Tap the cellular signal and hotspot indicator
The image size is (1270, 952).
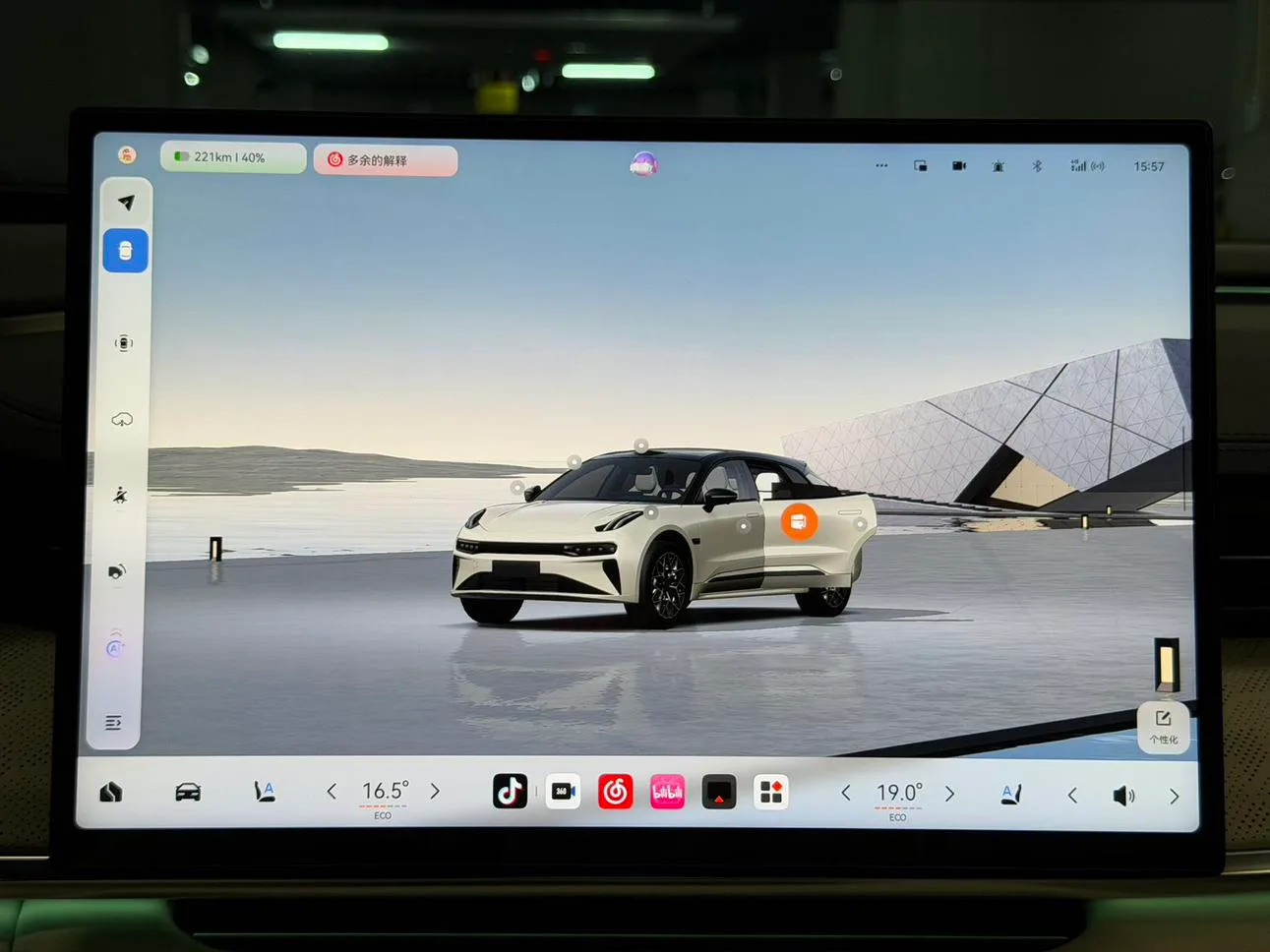pos(1087,166)
